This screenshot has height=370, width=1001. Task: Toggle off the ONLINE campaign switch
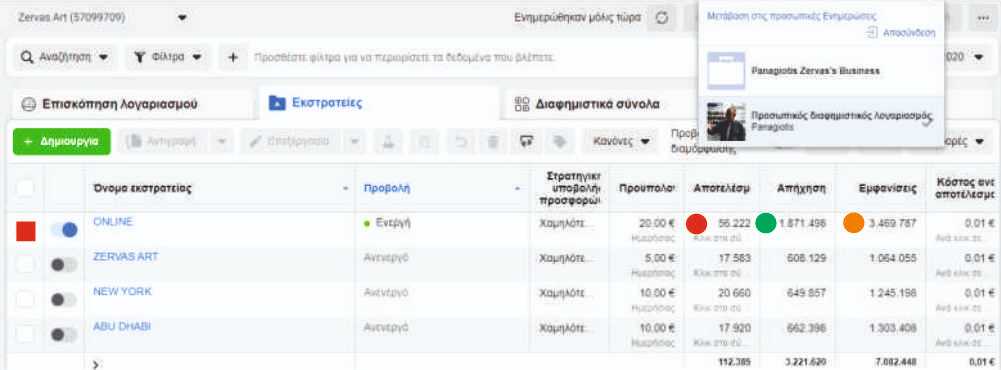[x=64, y=230]
